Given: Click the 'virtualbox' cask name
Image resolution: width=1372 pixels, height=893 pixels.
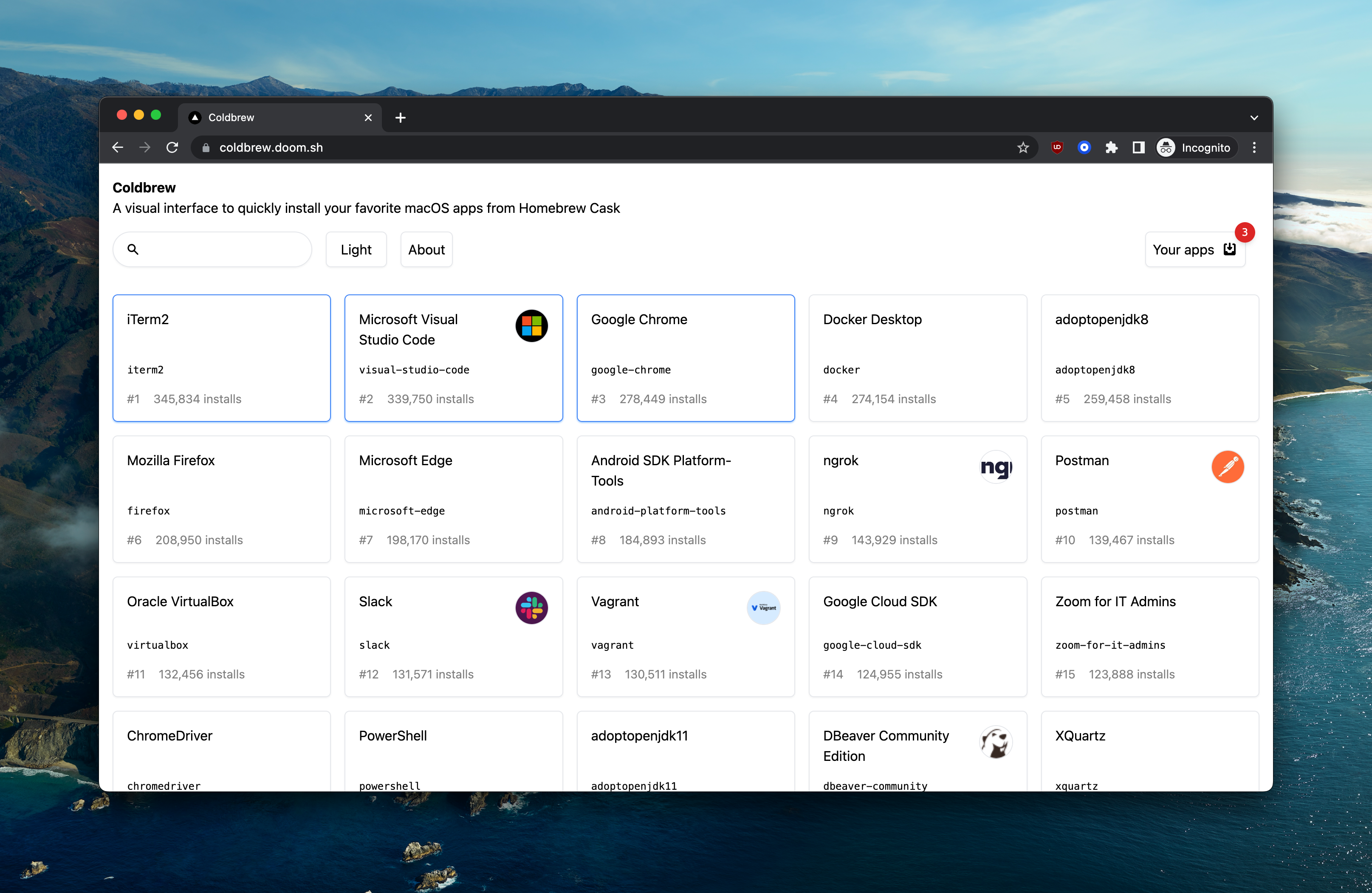Looking at the screenshot, I should coord(157,645).
